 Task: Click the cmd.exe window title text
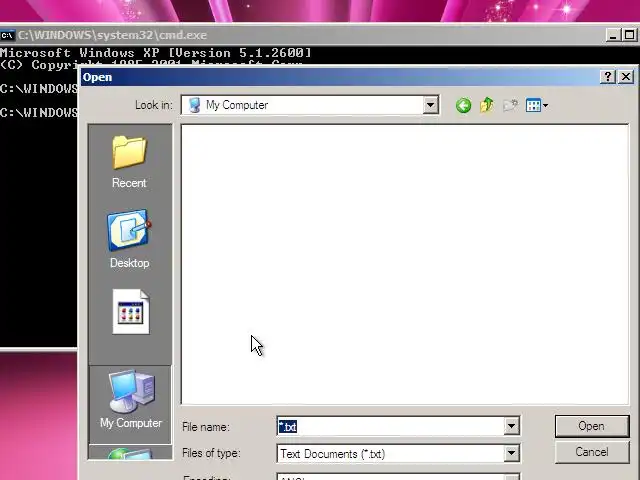point(113,35)
